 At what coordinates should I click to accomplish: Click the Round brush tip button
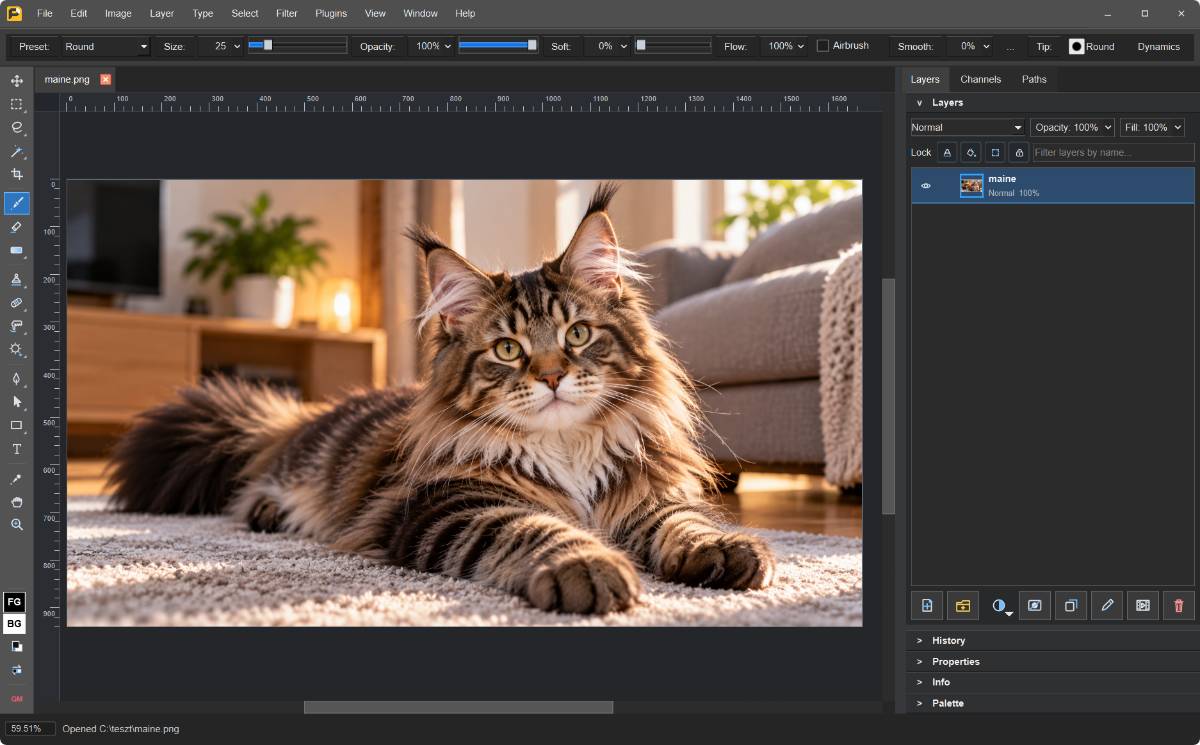tap(1091, 46)
